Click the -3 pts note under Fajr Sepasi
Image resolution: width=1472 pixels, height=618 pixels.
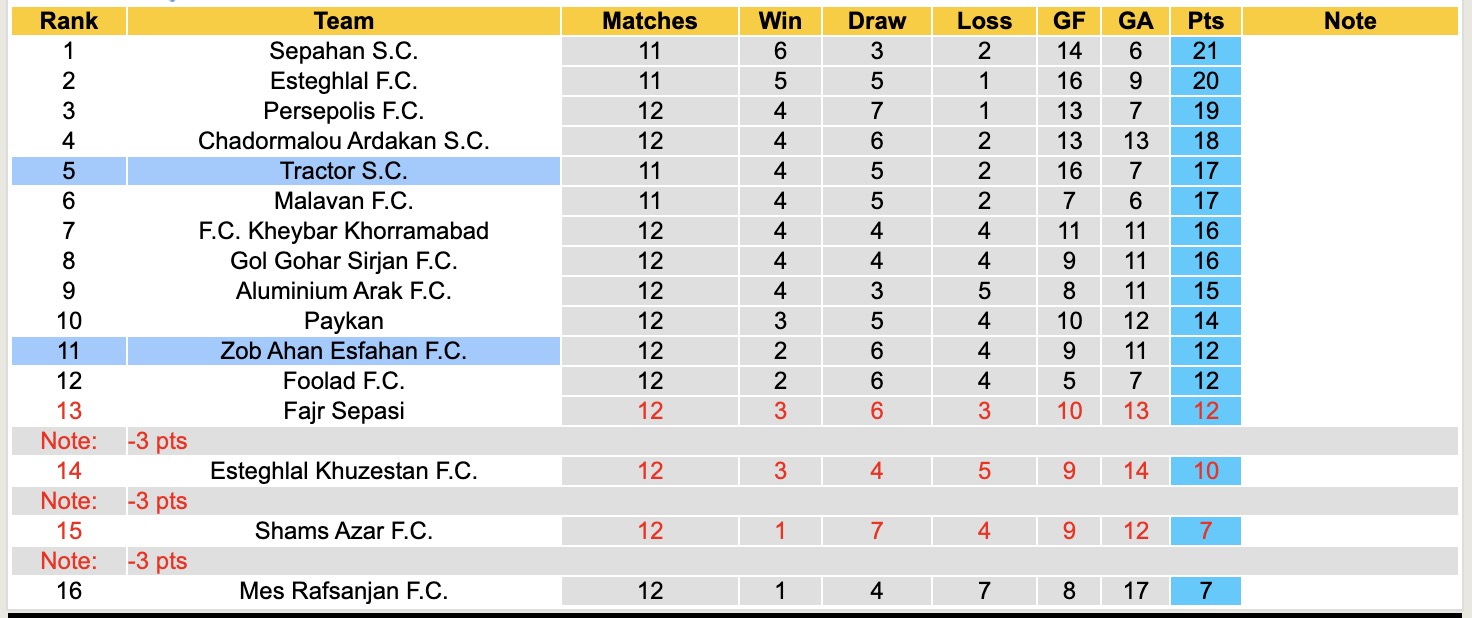pyautogui.click(x=158, y=441)
